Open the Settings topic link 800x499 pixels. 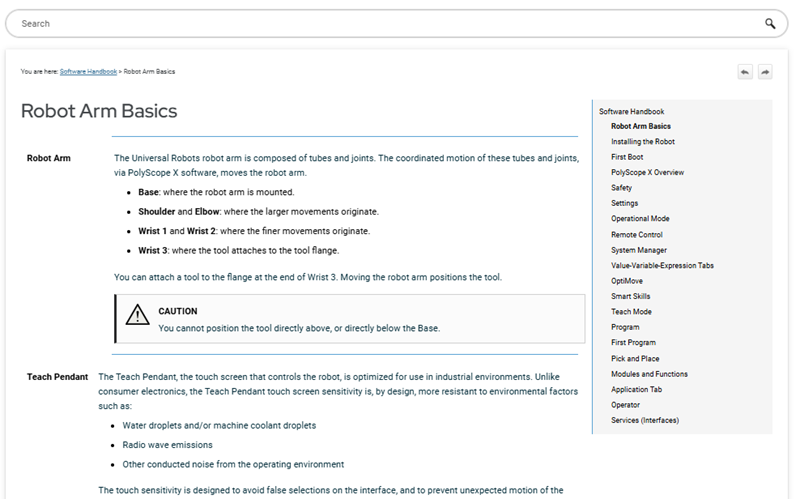pyautogui.click(x=624, y=203)
